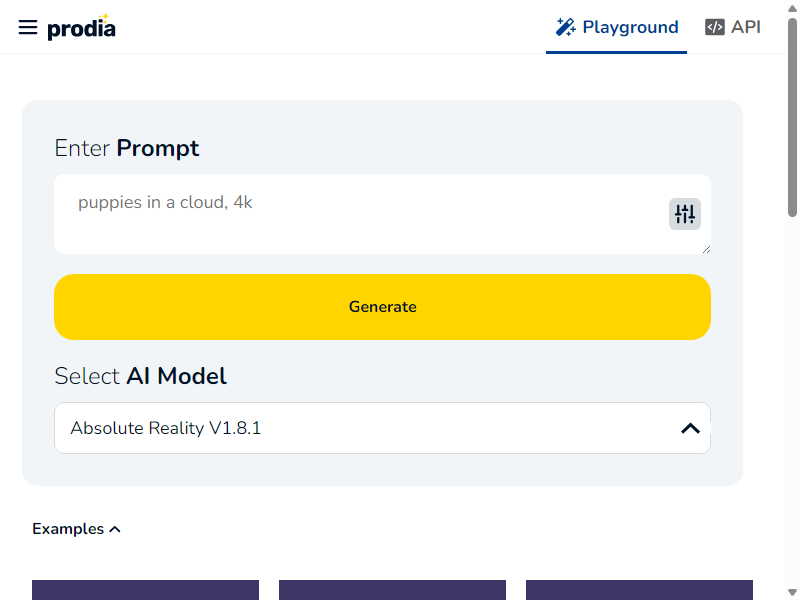Click the API code bracket icon

(x=714, y=27)
